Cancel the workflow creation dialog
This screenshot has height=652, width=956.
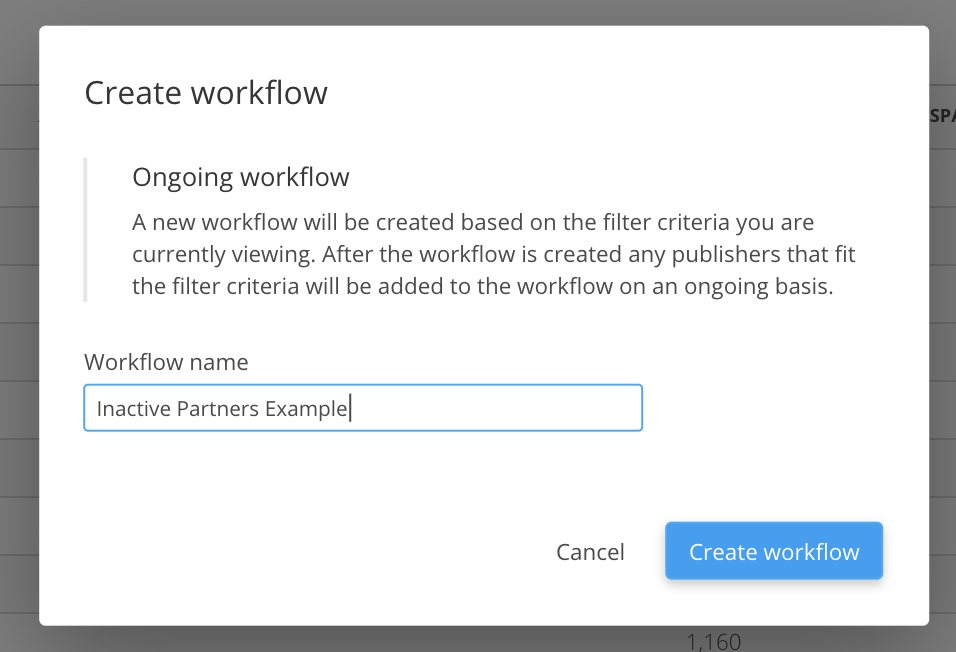click(x=590, y=552)
